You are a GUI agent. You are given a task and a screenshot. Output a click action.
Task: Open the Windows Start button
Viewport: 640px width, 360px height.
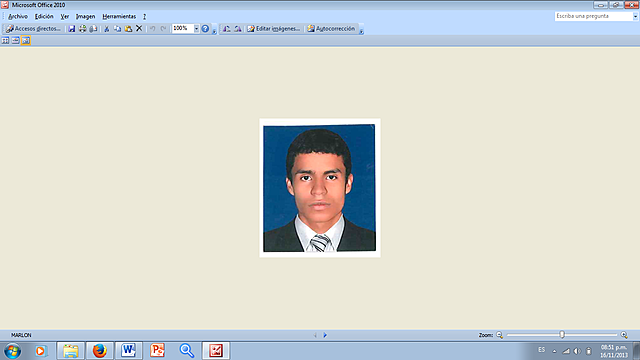click(13, 351)
